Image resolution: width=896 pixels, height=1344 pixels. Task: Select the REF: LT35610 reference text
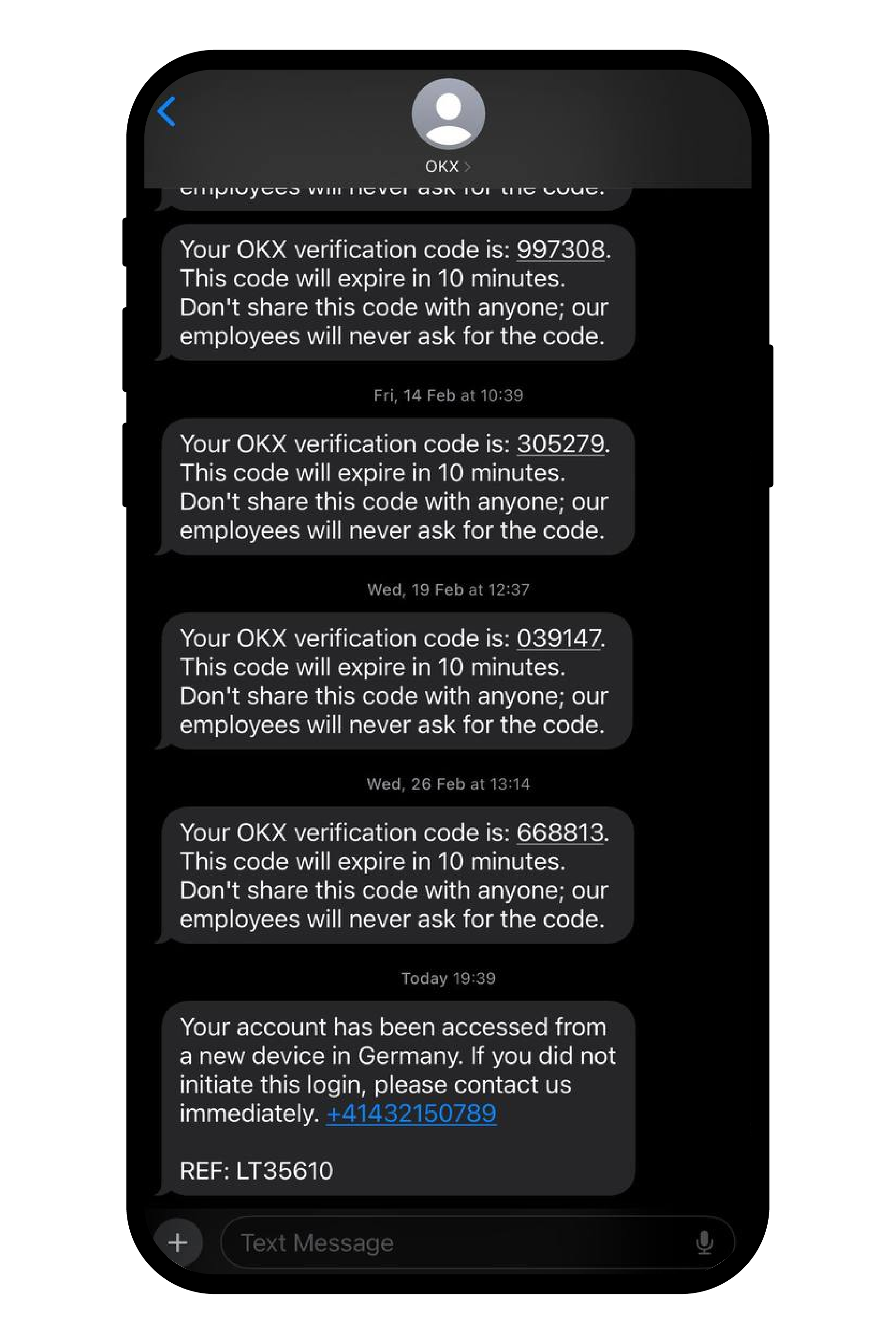256,1171
